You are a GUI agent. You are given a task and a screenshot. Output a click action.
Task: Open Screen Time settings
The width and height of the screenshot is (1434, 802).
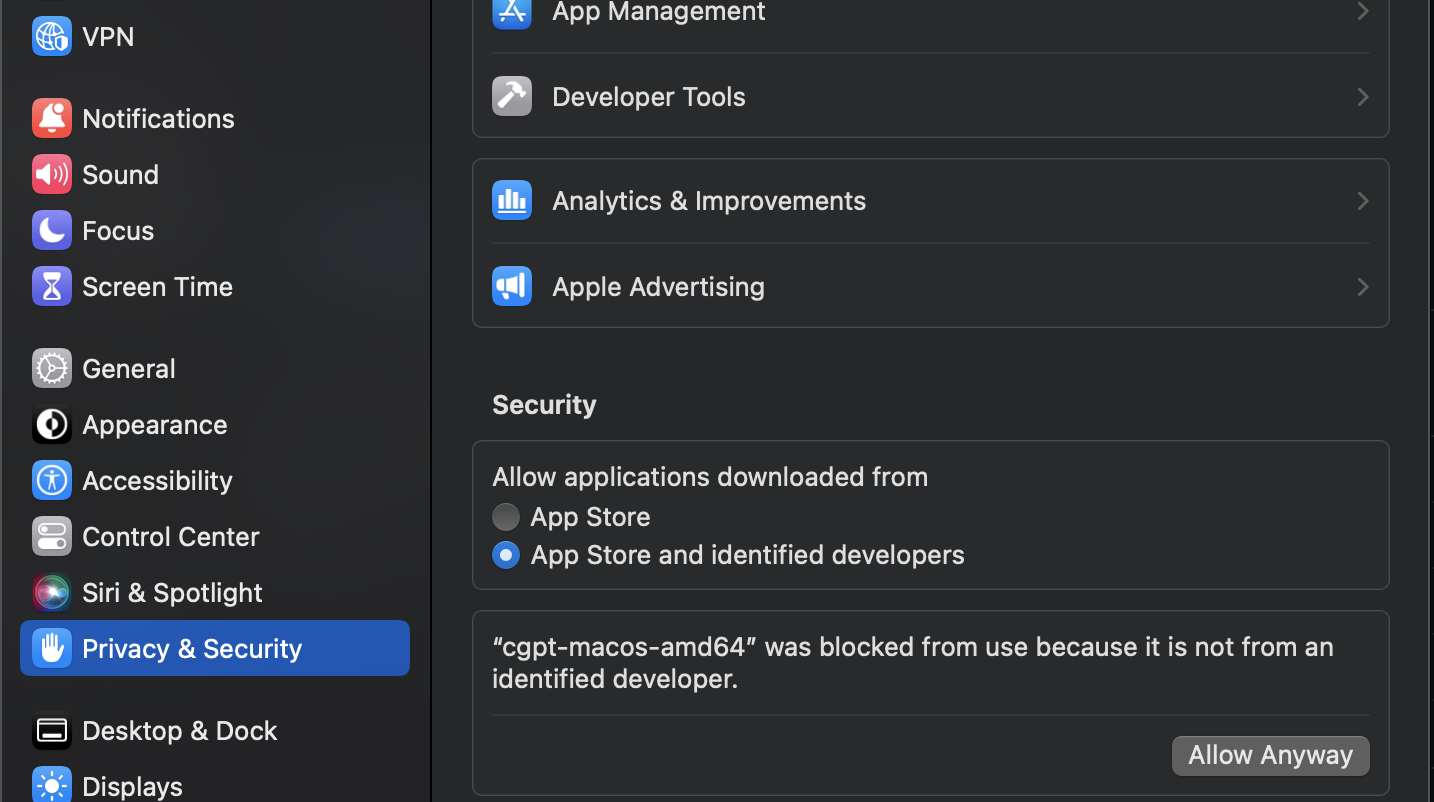215,286
